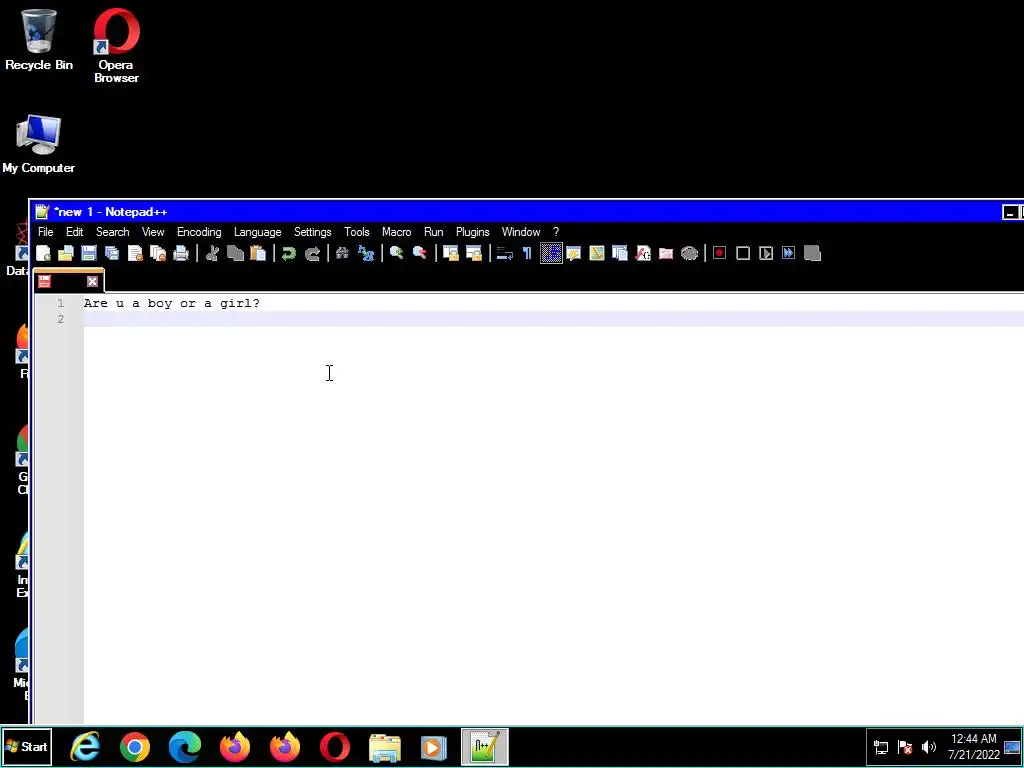
Task: Open the File menu
Action: pyautogui.click(x=46, y=232)
